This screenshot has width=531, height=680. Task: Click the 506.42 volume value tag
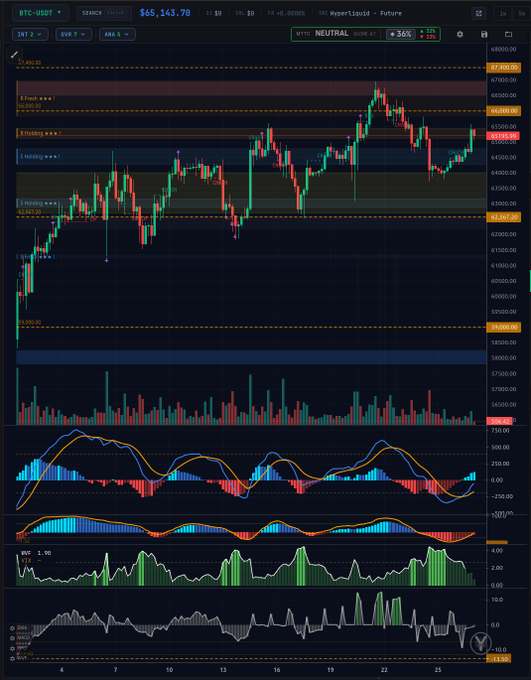tap(500, 421)
